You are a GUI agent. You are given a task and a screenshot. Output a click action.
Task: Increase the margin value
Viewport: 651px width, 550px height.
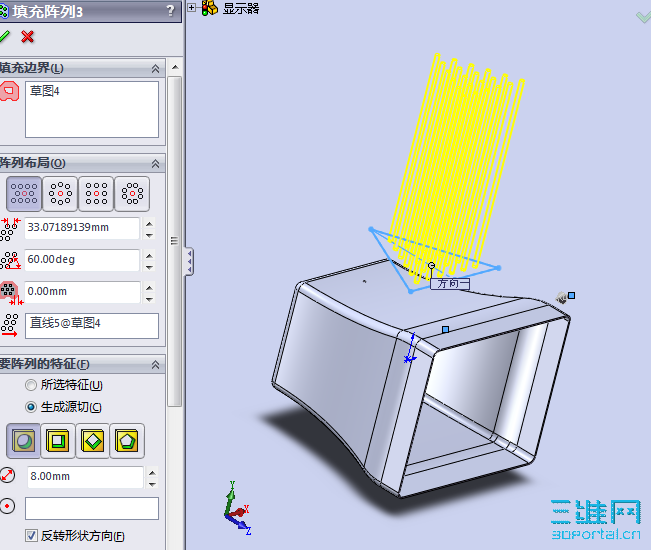pos(149,288)
